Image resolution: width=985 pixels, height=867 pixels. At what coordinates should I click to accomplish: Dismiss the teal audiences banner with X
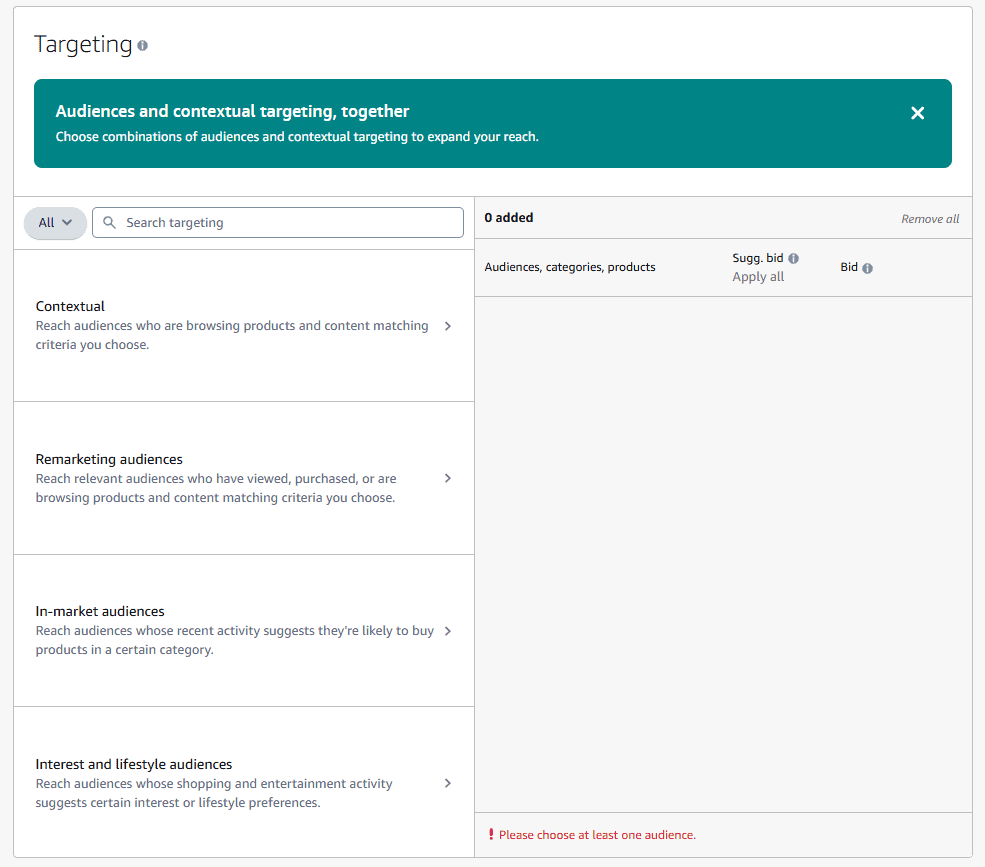tap(917, 113)
